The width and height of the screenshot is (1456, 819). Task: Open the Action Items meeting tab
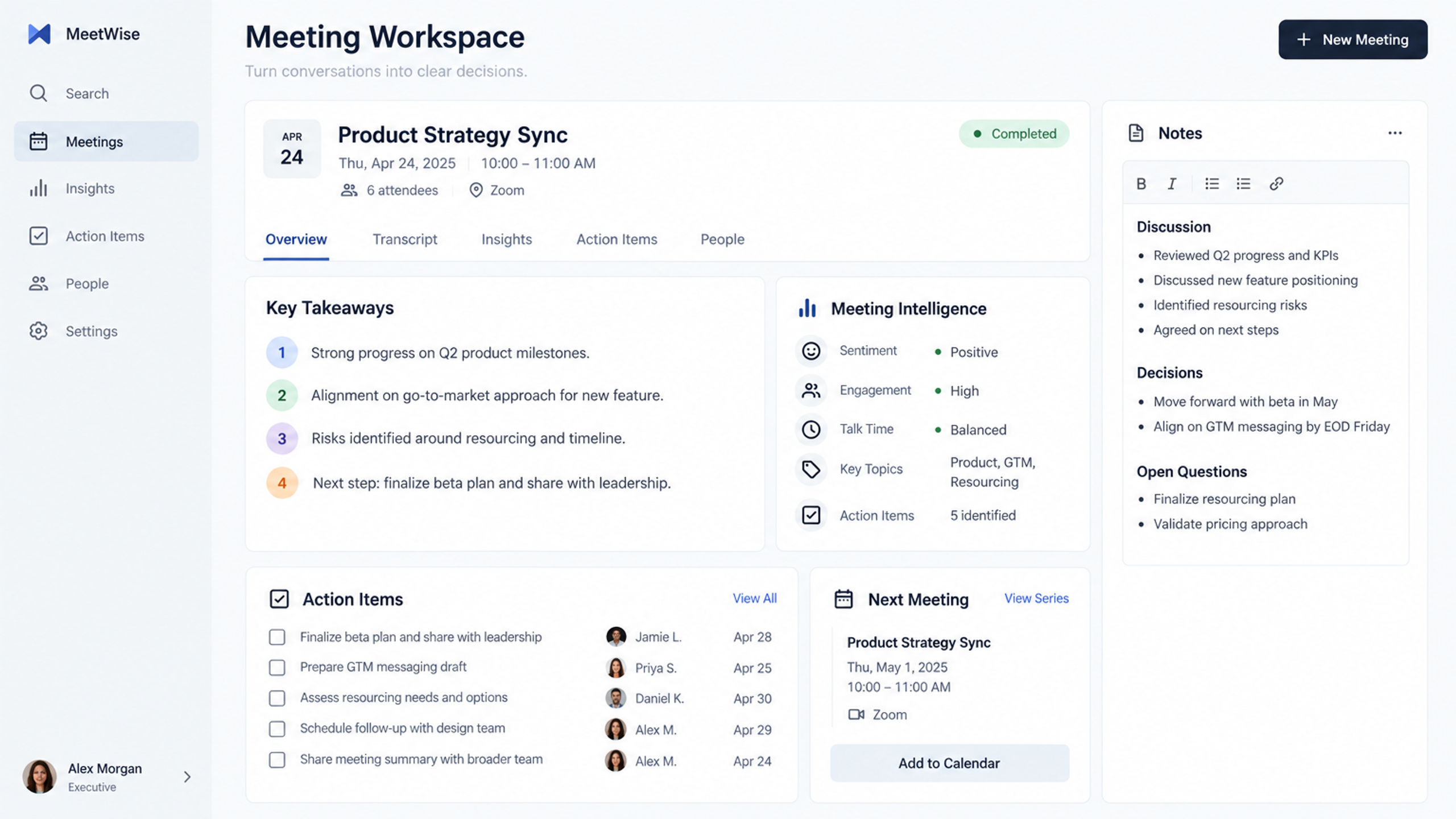tap(617, 239)
